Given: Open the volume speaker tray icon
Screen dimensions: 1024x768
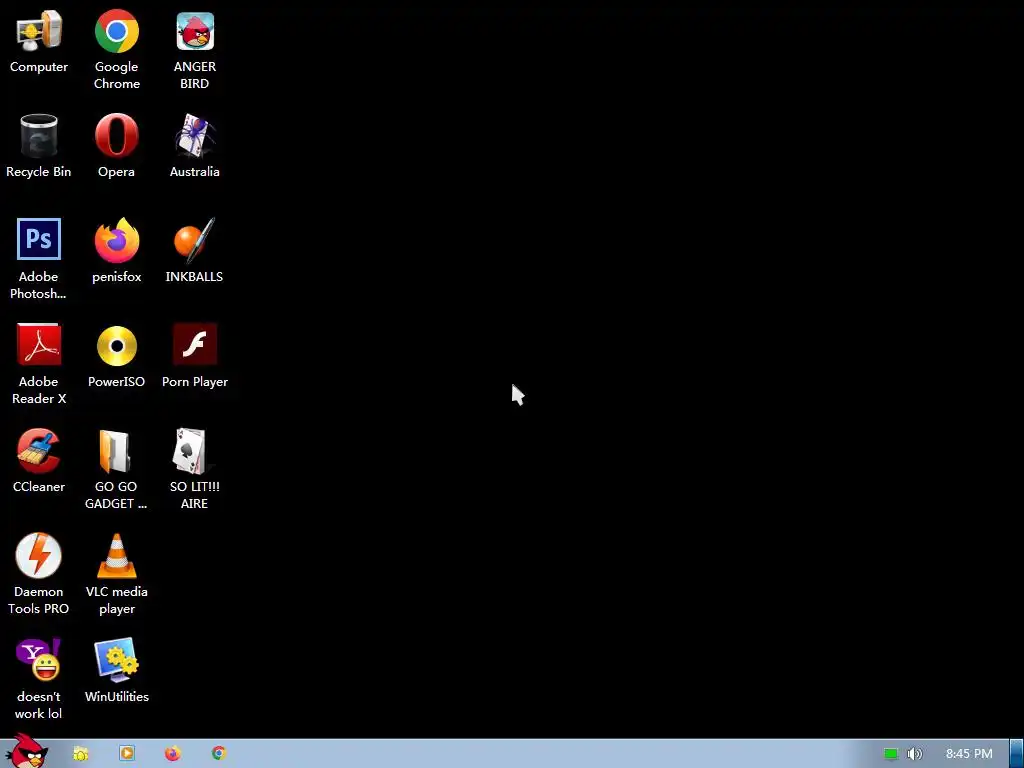Looking at the screenshot, I should point(915,754).
